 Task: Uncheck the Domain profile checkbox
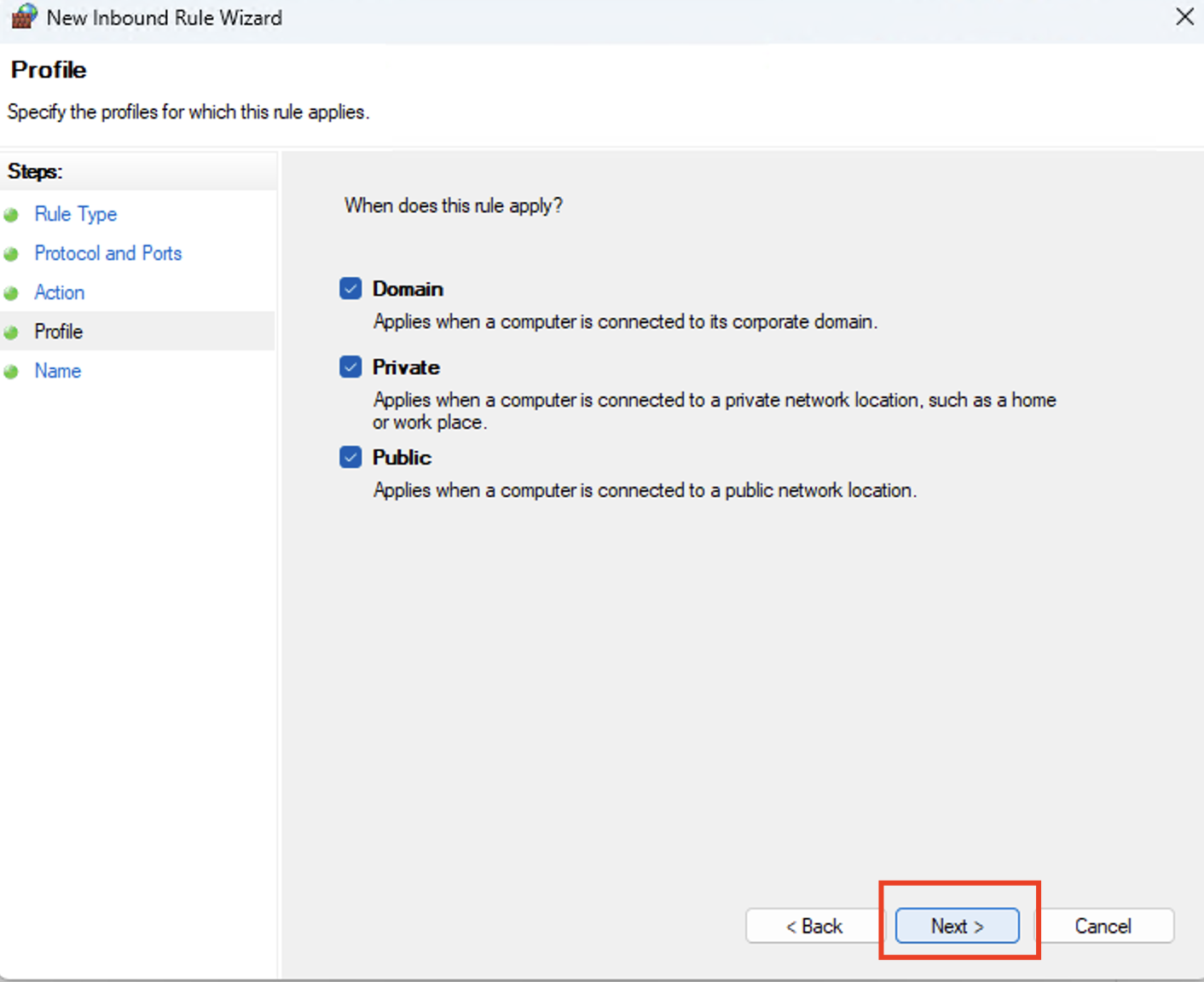350,289
